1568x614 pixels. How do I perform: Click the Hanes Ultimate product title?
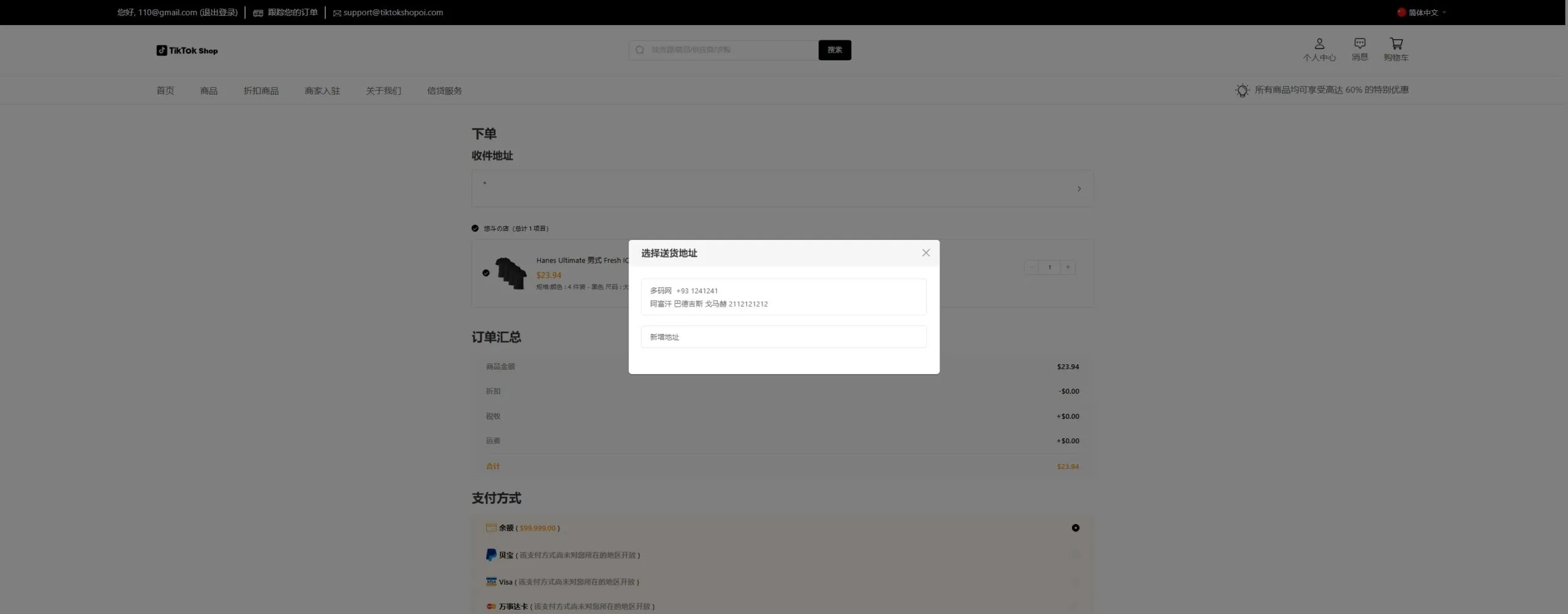pyautogui.click(x=582, y=260)
